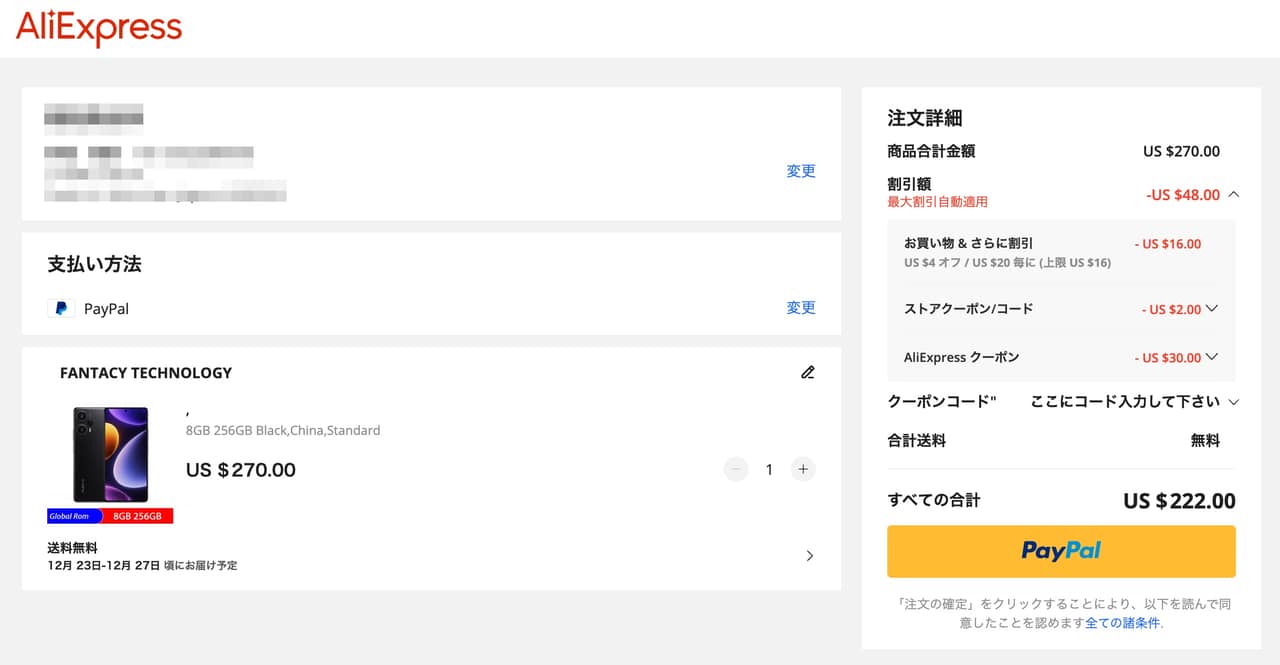Click the 8GB 256GB Black variant description
This screenshot has width=1280, height=665.
(283, 431)
